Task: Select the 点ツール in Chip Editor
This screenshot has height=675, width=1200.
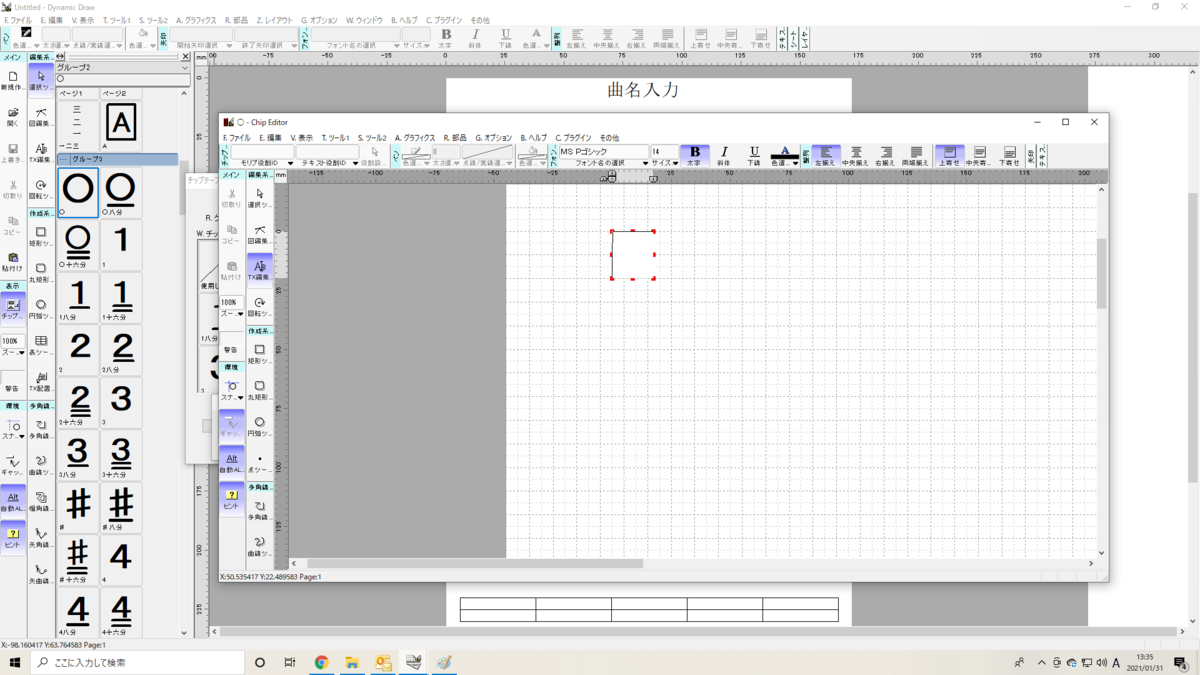Action: pyautogui.click(x=259, y=462)
